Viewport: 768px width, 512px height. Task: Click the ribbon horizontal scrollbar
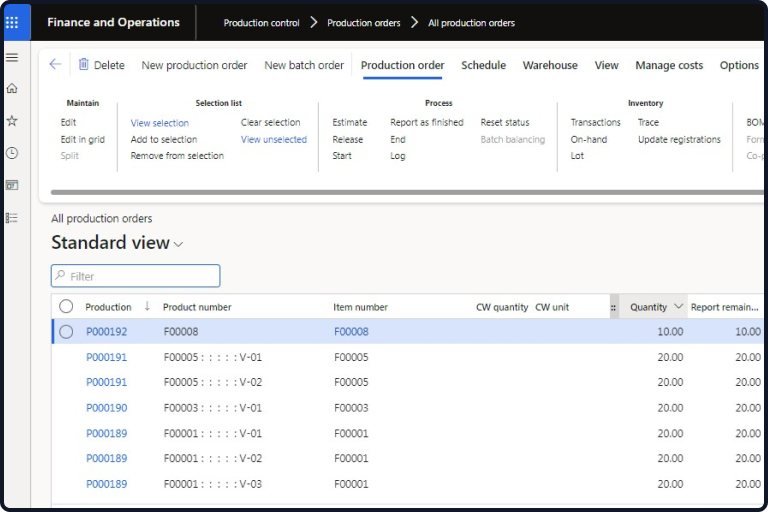pyautogui.click(x=407, y=192)
